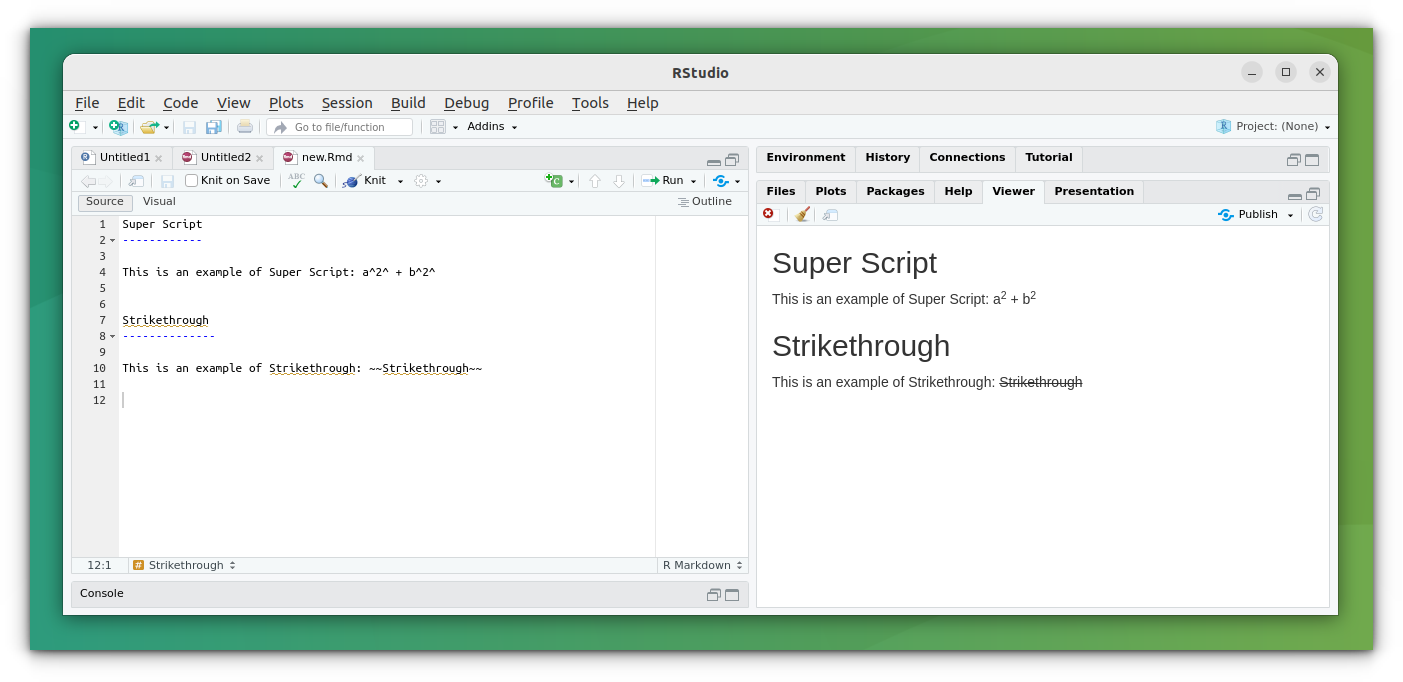Enable the Knit on Save checkbox
The image size is (1403, 682).
(x=190, y=180)
